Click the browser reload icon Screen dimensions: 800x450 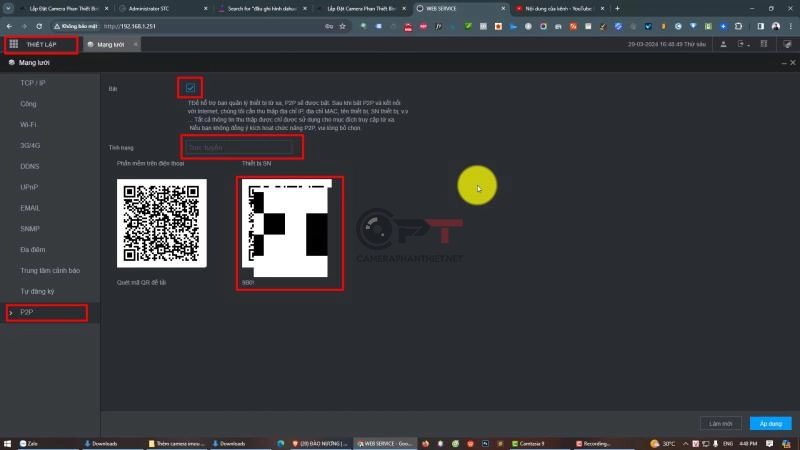pos(40,25)
